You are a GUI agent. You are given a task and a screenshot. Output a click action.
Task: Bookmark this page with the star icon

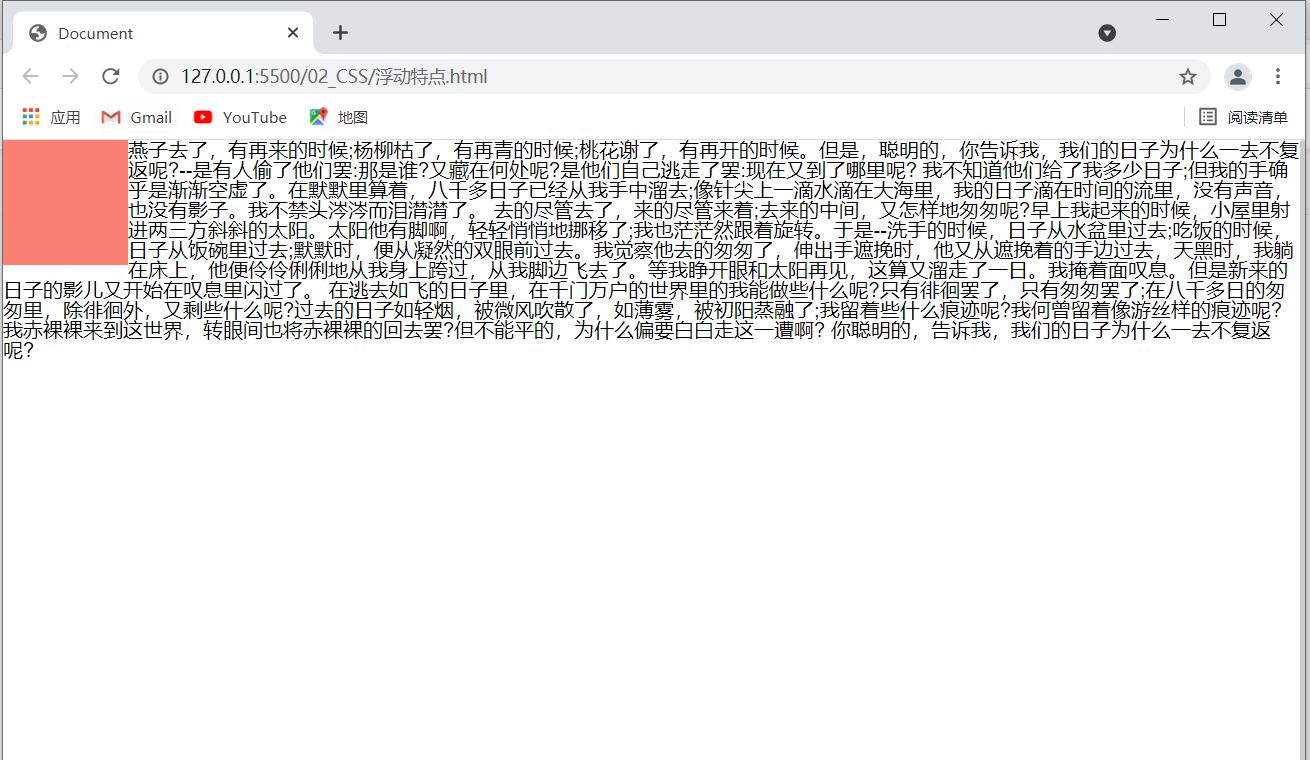pyautogui.click(x=1188, y=77)
